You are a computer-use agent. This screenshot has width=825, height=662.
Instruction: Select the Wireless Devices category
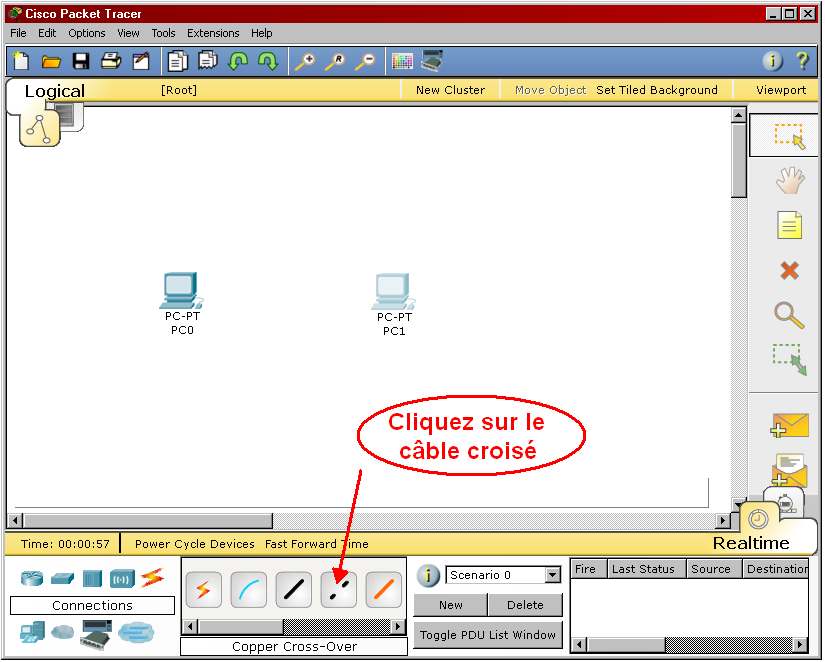point(122,579)
